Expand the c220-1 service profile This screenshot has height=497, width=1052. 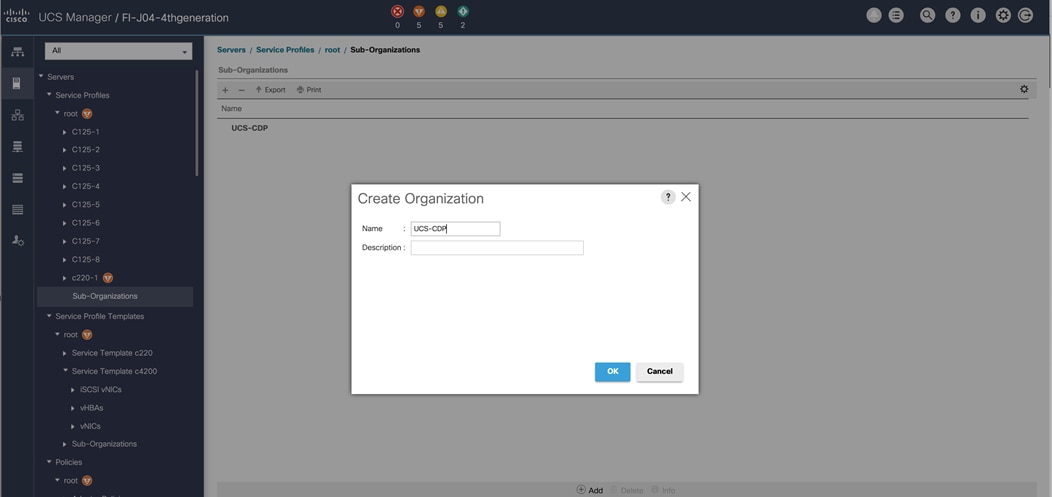pyautogui.click(x=64, y=278)
